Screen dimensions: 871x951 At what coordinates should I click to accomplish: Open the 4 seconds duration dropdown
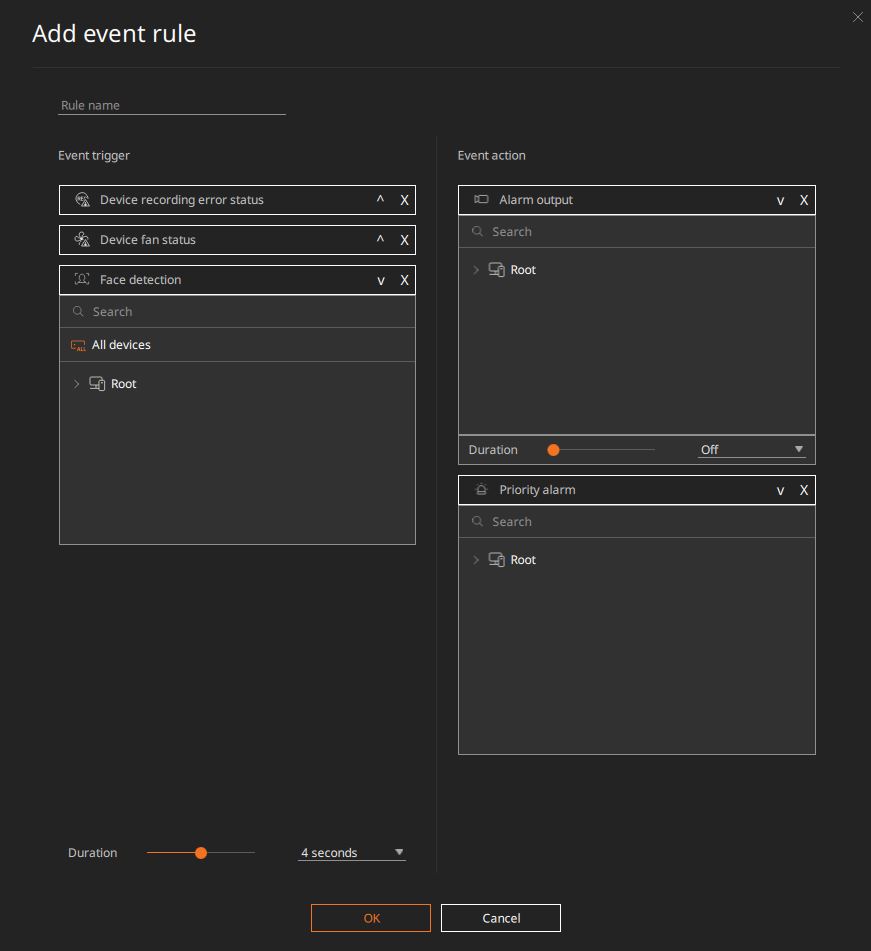(x=351, y=852)
